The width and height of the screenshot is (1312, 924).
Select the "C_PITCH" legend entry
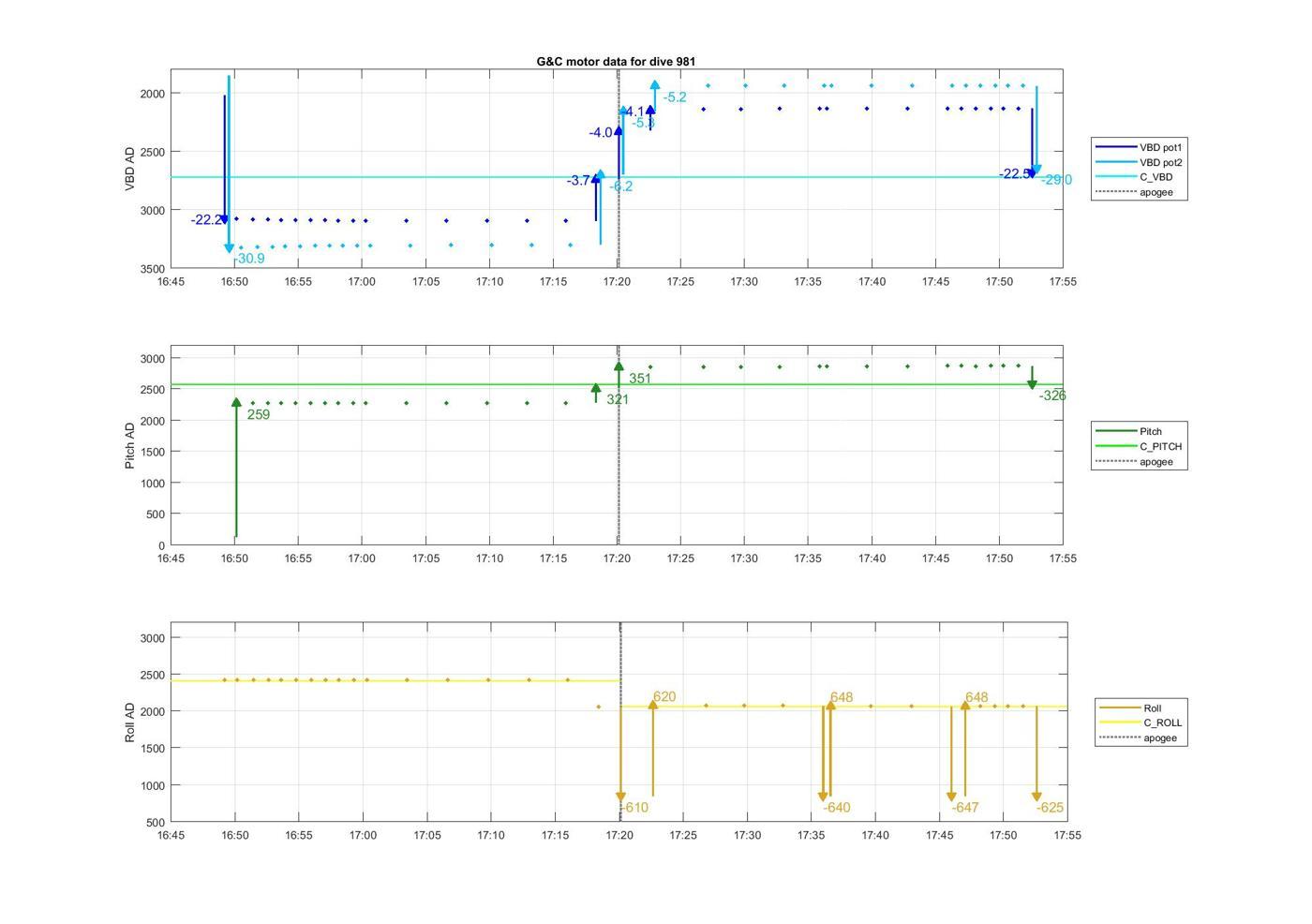(1139, 446)
